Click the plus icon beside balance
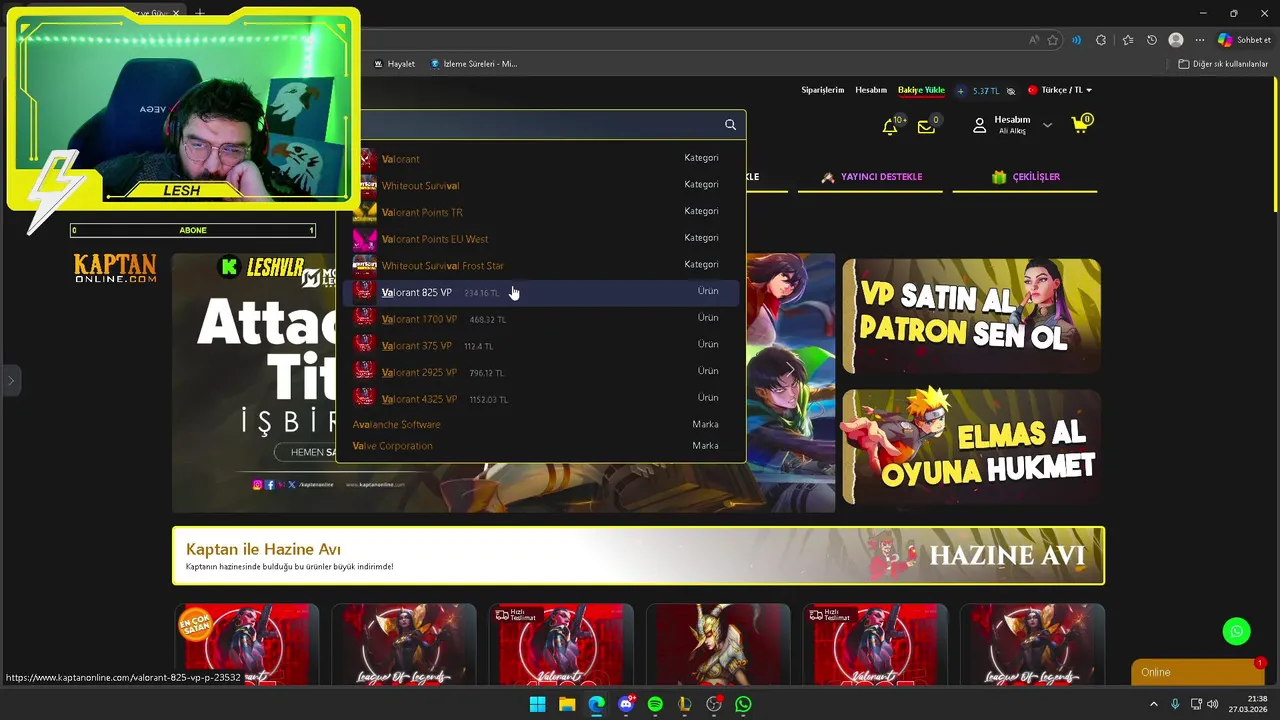The image size is (1280, 720). pos(961,91)
